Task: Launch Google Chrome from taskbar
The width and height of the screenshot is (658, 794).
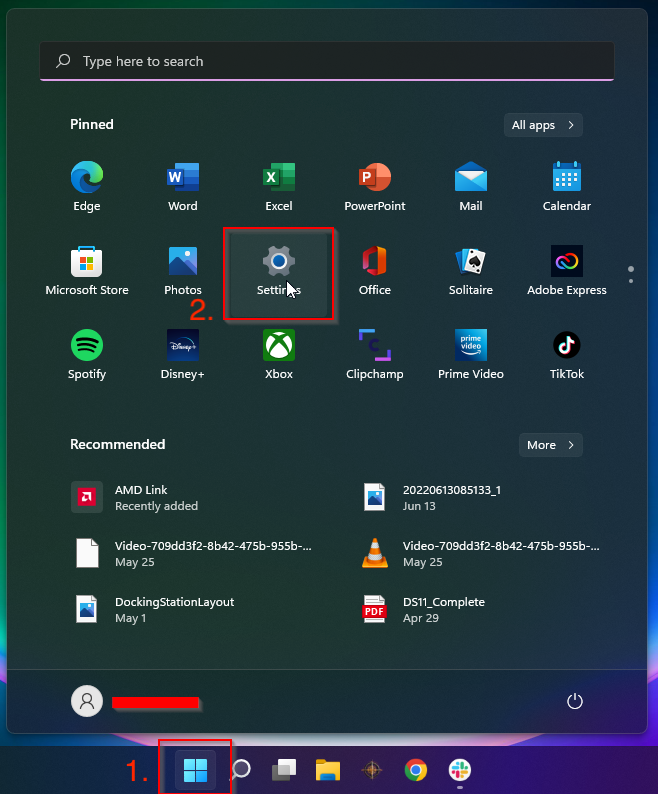Action: coord(416,770)
